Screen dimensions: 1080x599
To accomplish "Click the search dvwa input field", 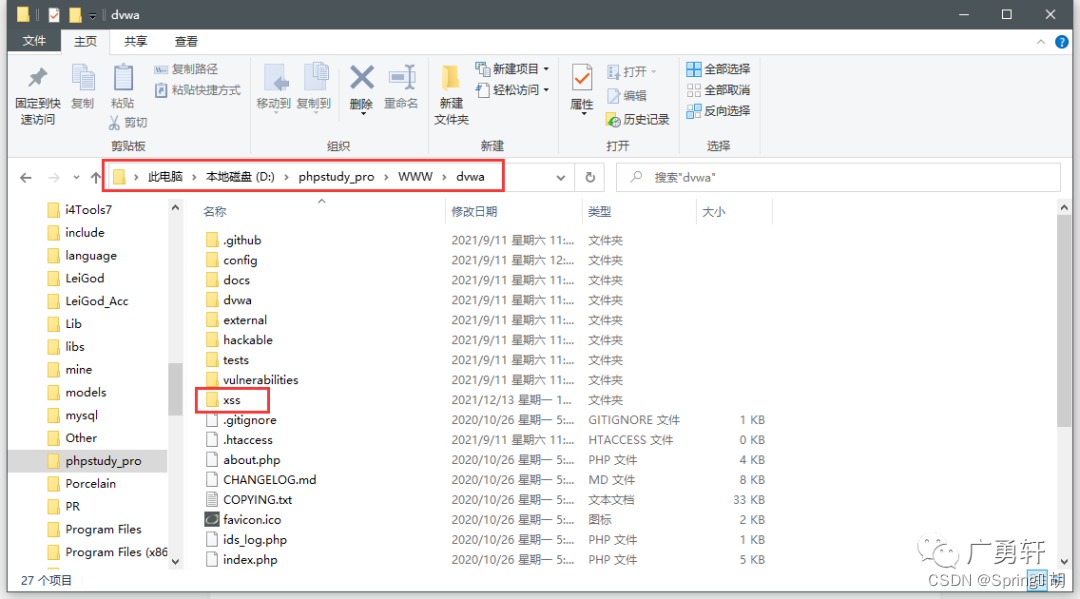I will coord(838,178).
